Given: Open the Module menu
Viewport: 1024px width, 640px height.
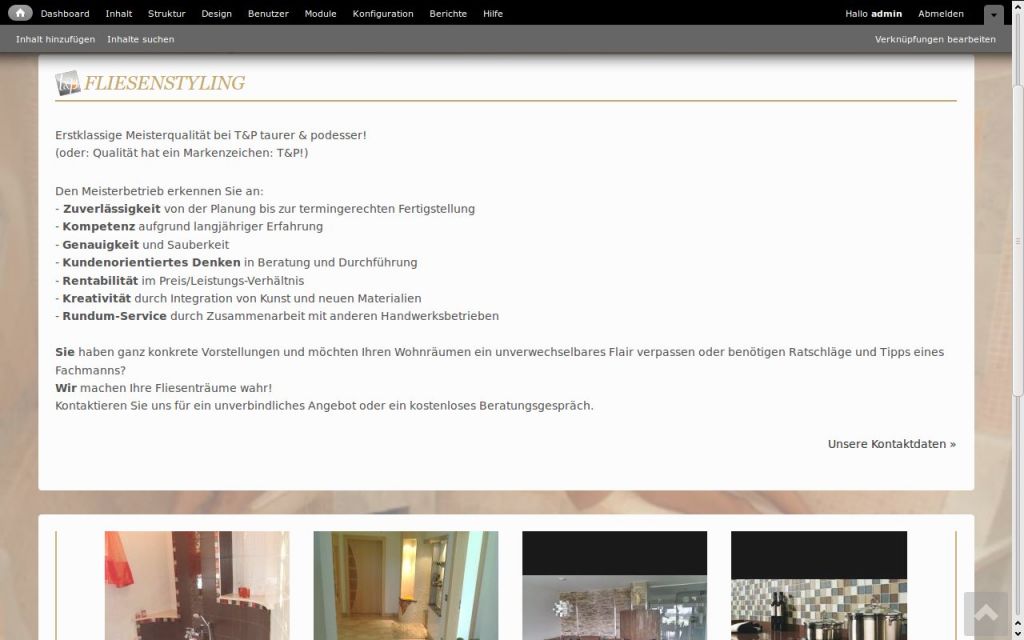Looking at the screenshot, I should point(320,14).
